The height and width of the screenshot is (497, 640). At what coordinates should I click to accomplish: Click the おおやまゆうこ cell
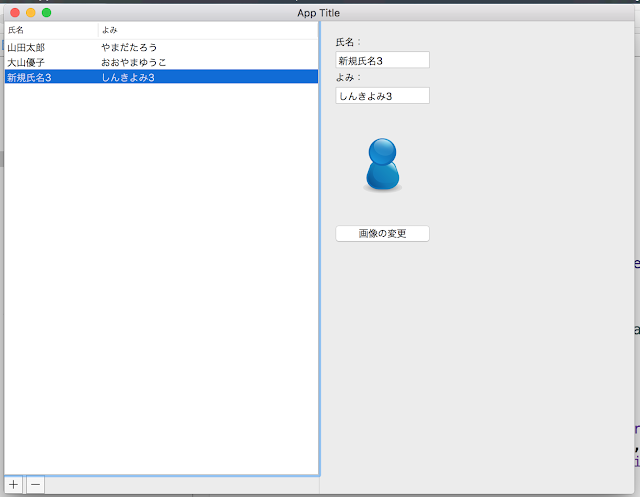click(x=133, y=62)
